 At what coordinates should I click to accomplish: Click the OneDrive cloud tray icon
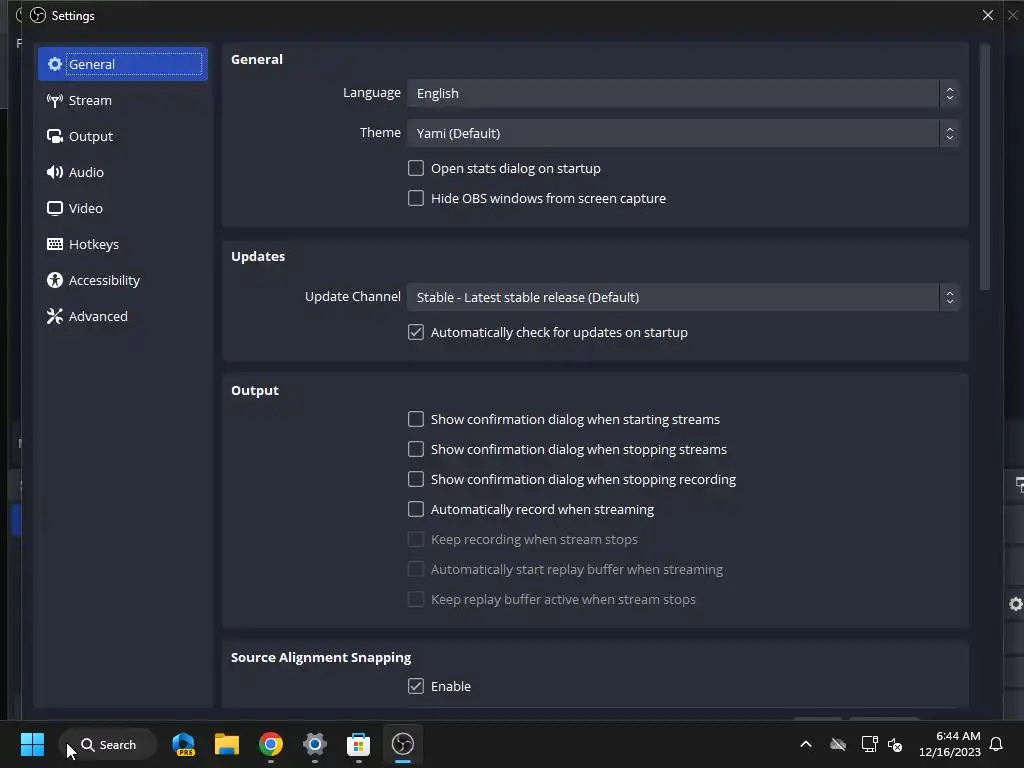838,744
